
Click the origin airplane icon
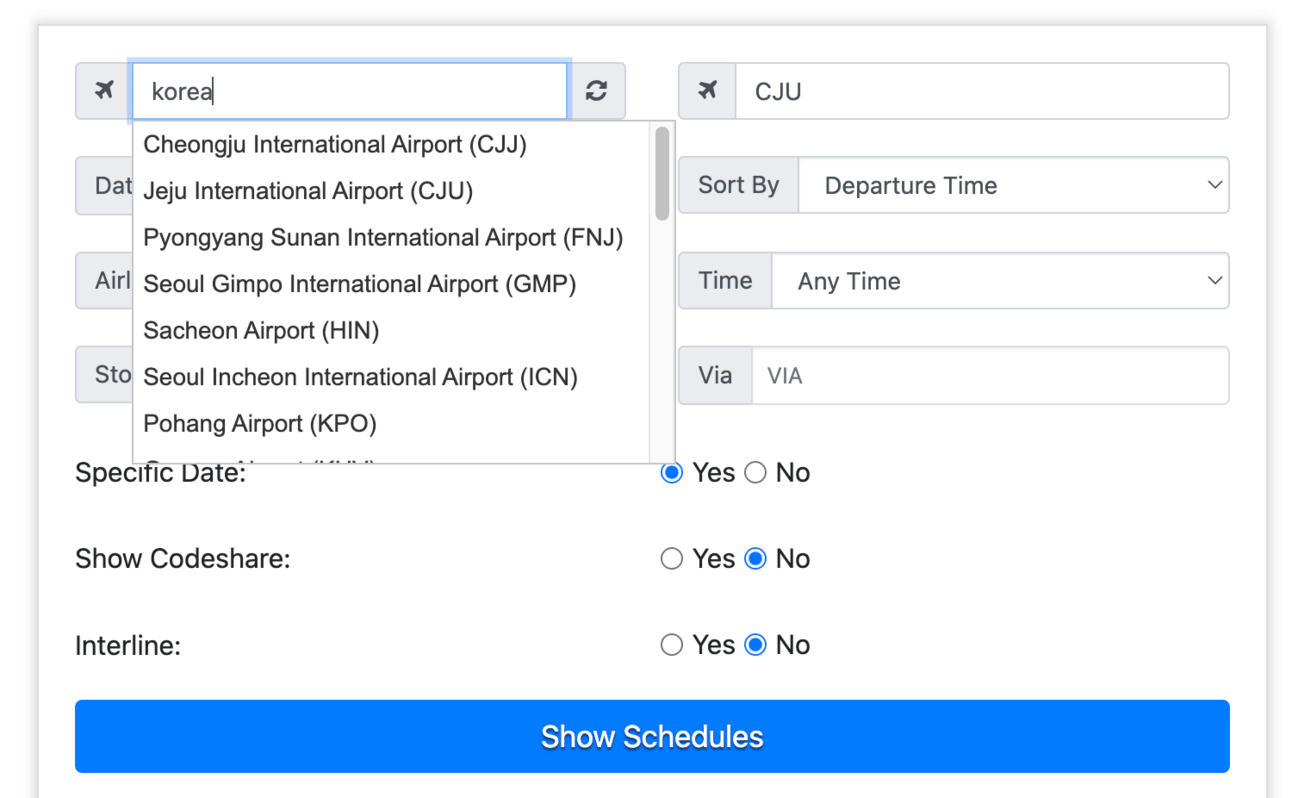coord(104,91)
